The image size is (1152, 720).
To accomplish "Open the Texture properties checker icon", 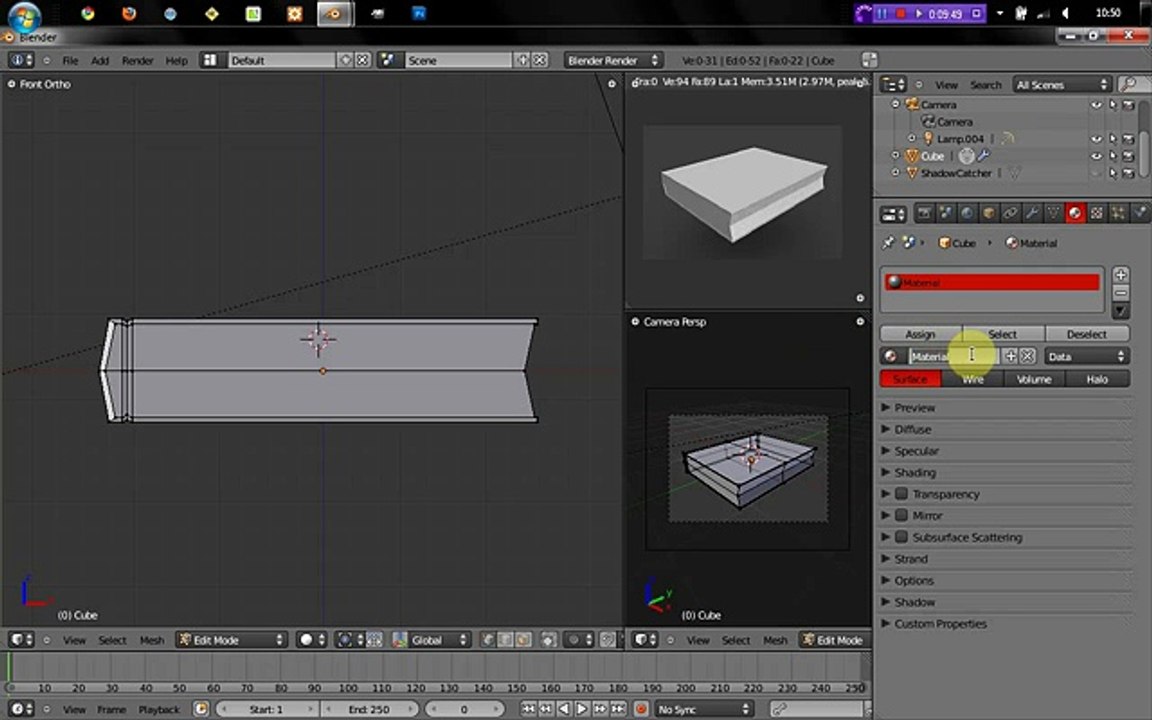I will tap(1096, 214).
